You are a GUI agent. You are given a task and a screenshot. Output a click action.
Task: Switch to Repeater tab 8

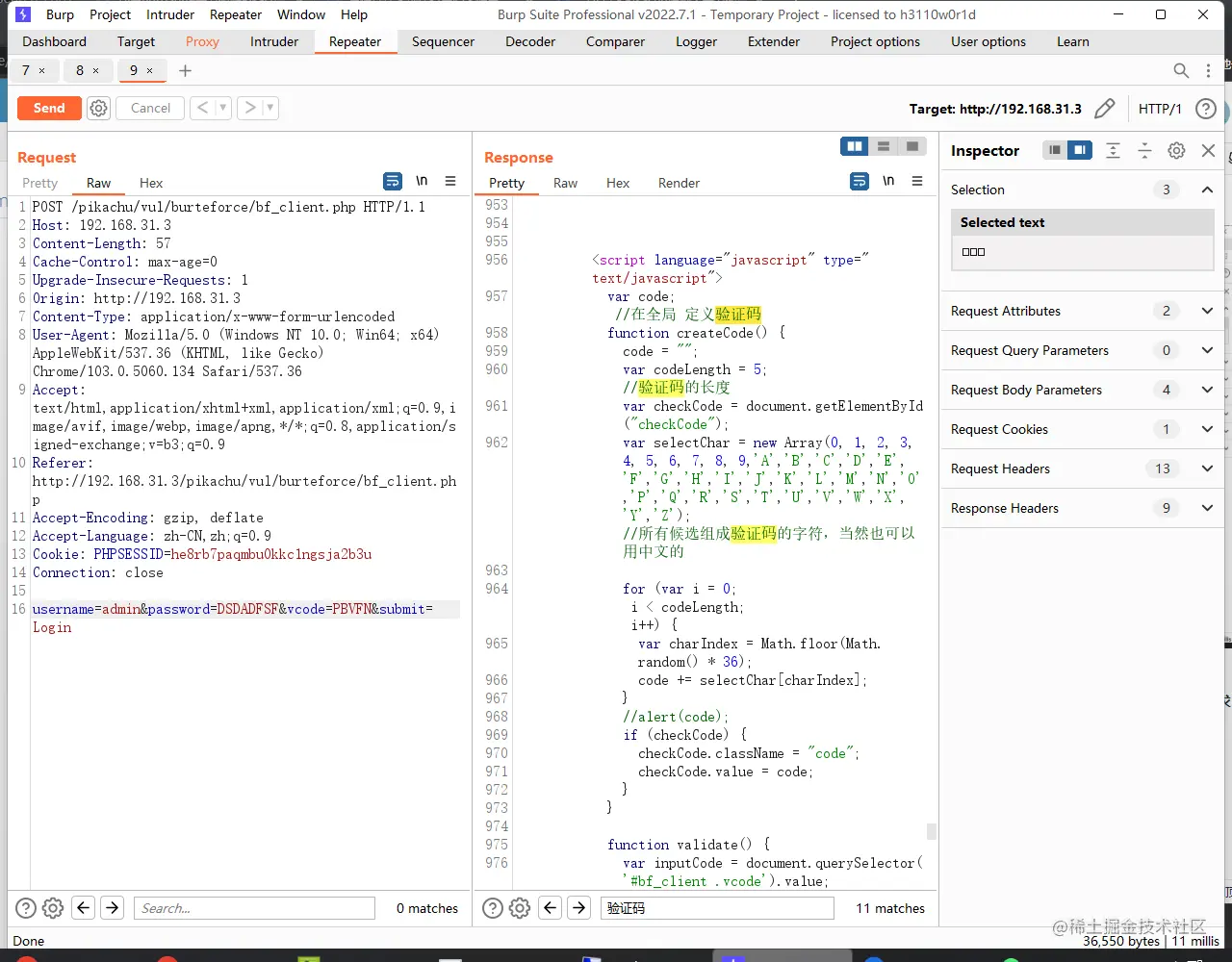click(x=80, y=70)
